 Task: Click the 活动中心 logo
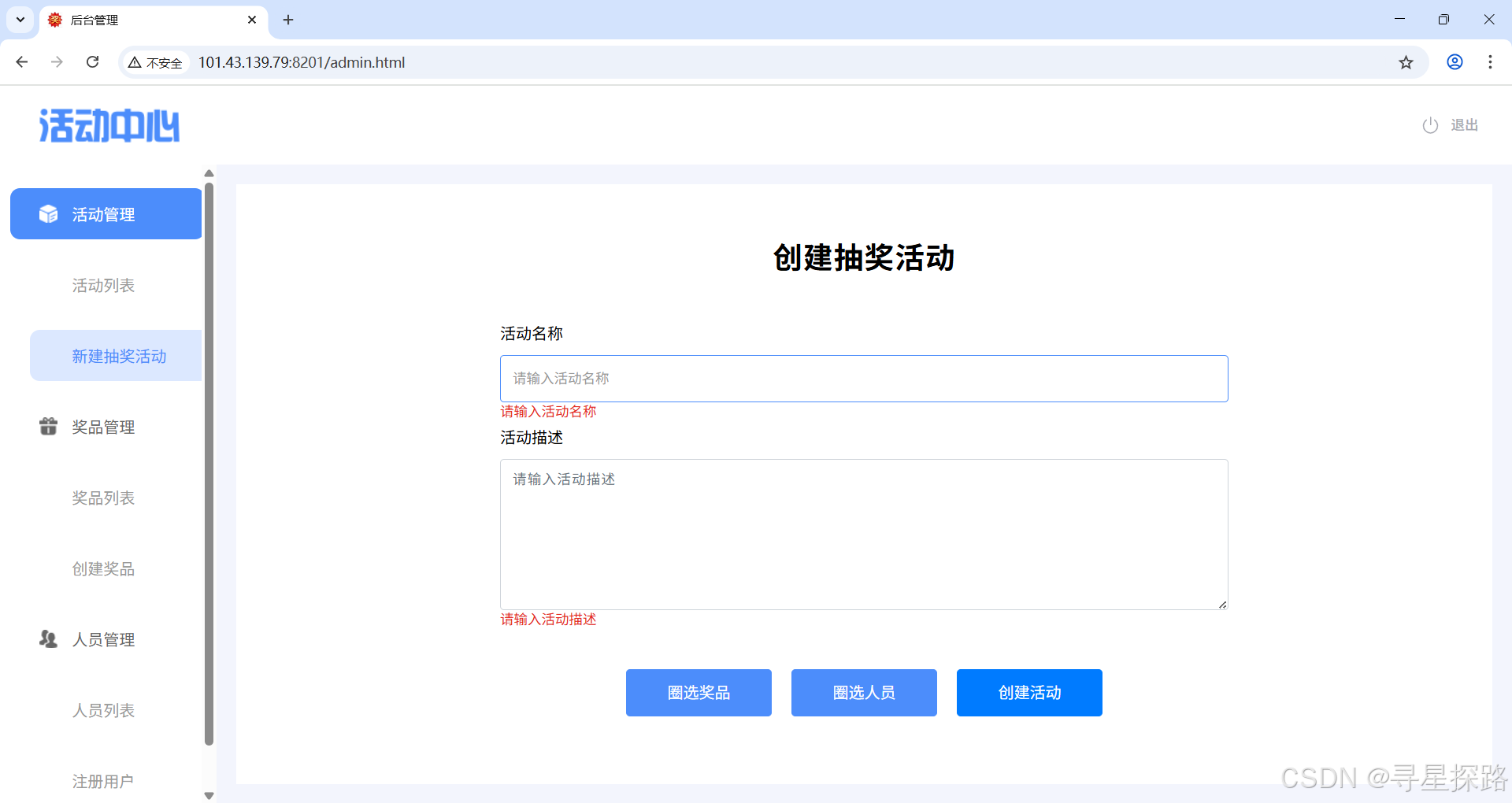point(109,125)
